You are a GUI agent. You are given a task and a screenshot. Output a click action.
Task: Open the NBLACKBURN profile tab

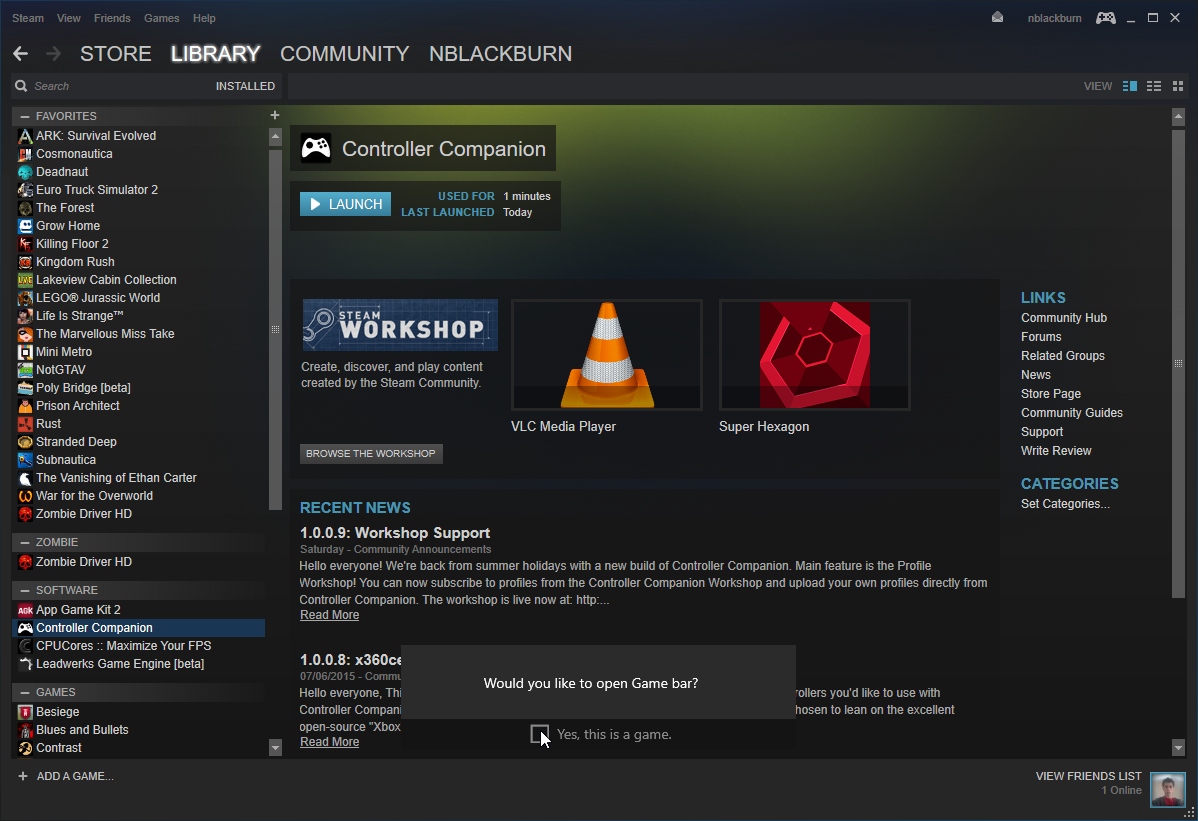(500, 53)
